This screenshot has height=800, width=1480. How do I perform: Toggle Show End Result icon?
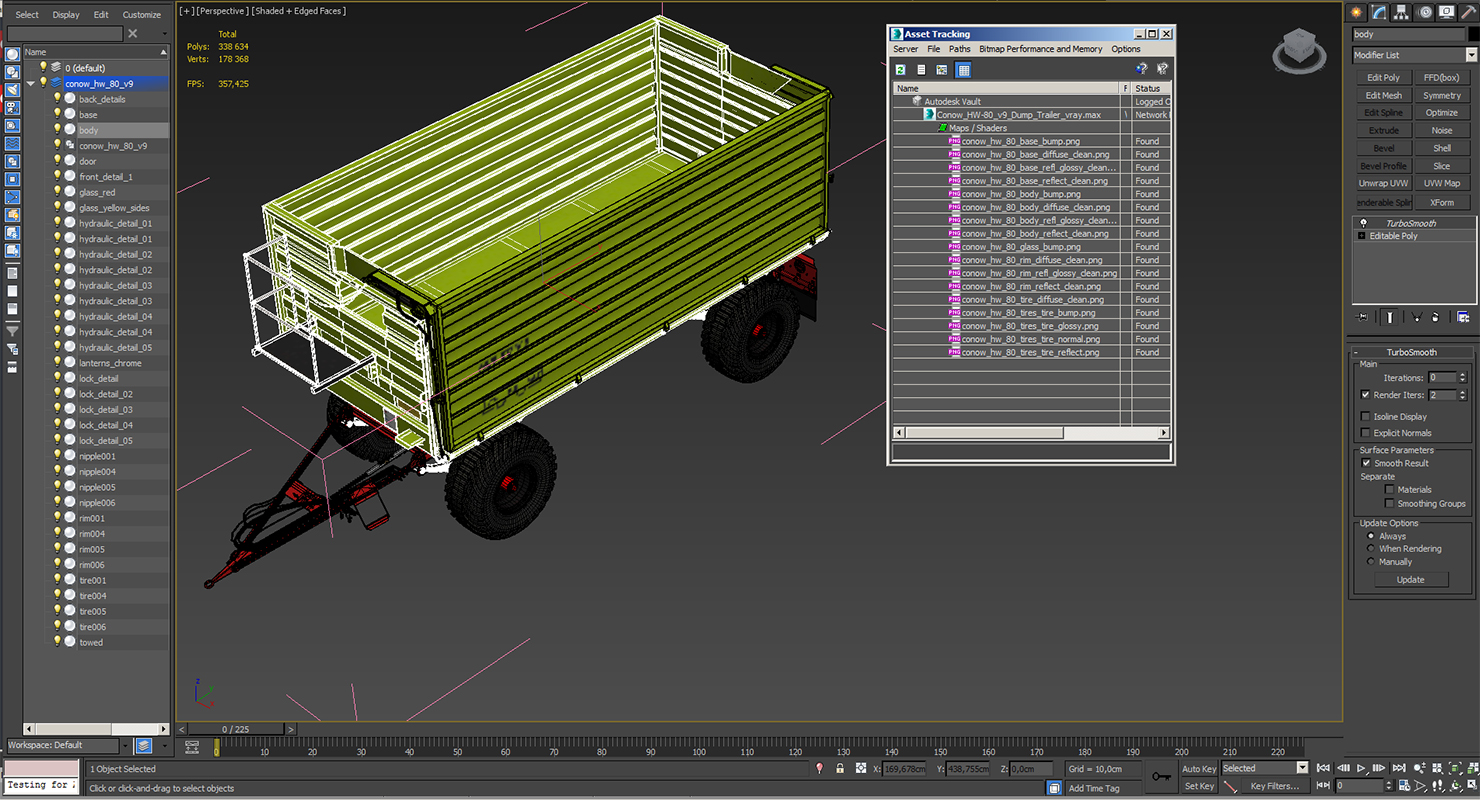point(1390,317)
